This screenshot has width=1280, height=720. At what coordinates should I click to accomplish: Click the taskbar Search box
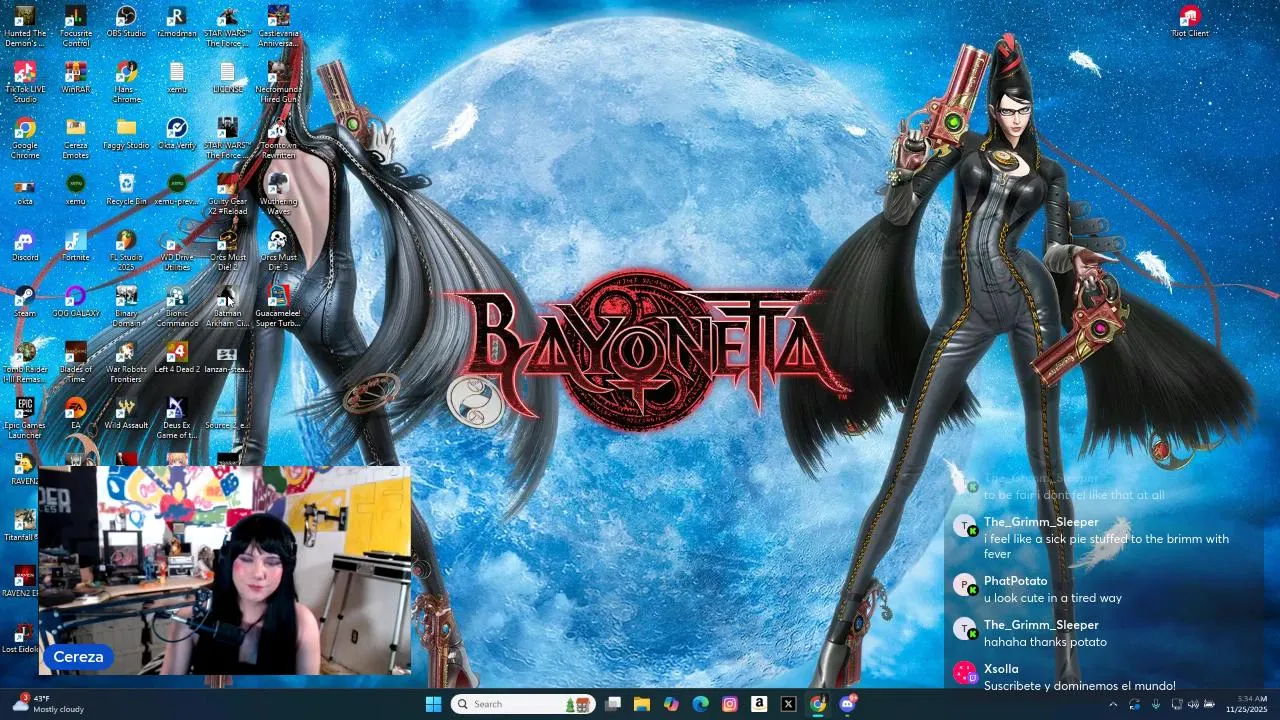[x=523, y=704]
